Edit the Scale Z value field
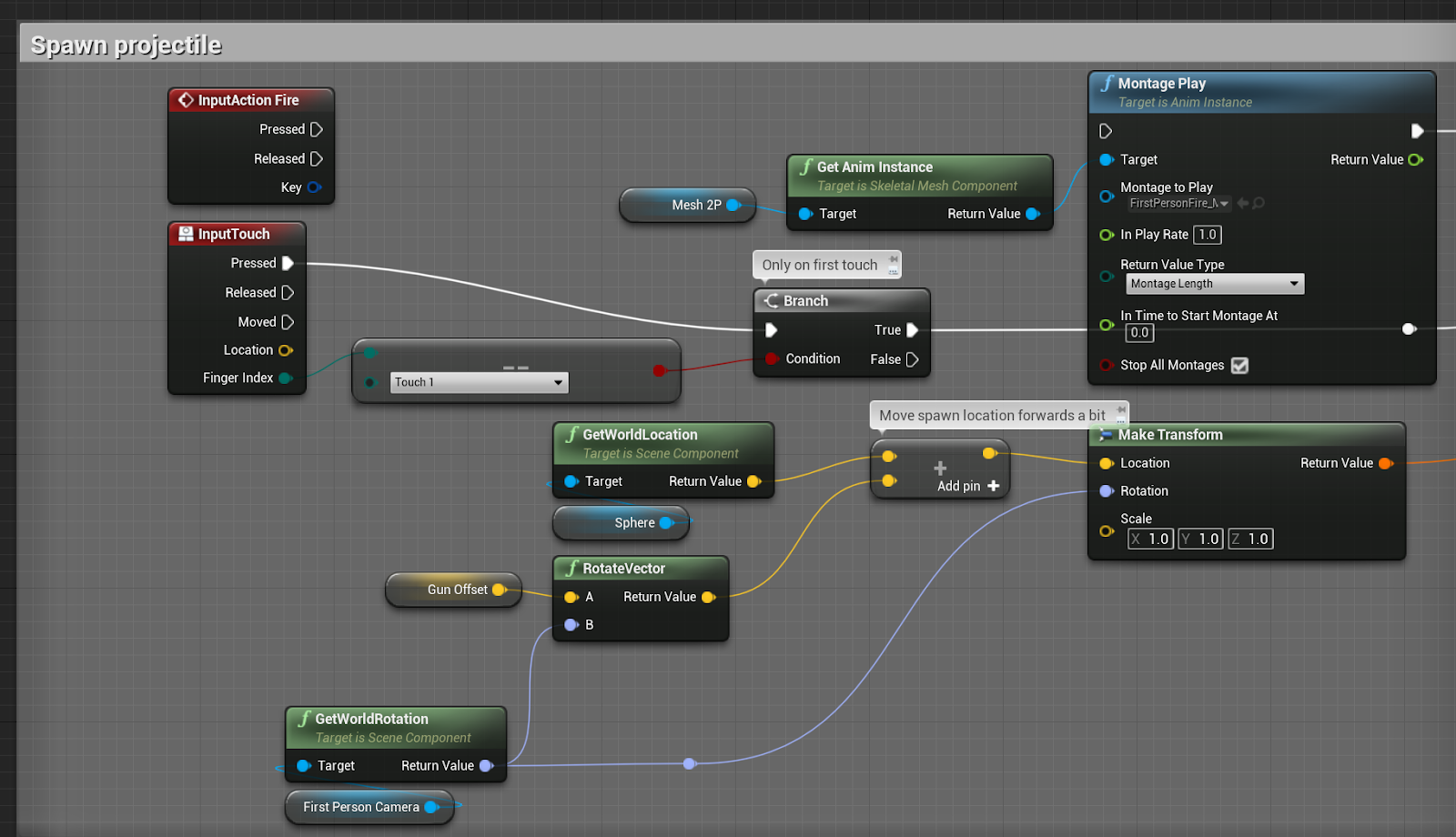 tap(1251, 539)
